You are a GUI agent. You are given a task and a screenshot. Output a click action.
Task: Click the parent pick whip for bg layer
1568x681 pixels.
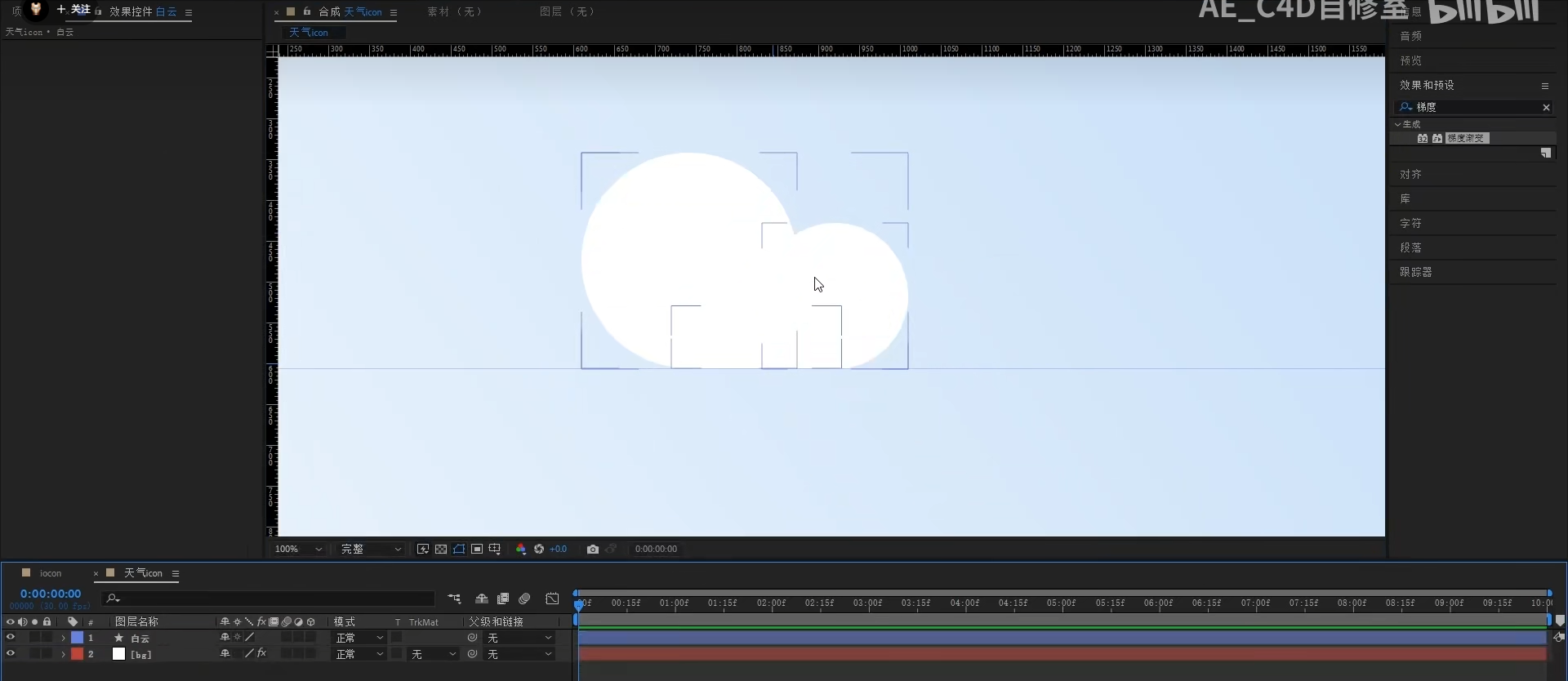pos(473,654)
